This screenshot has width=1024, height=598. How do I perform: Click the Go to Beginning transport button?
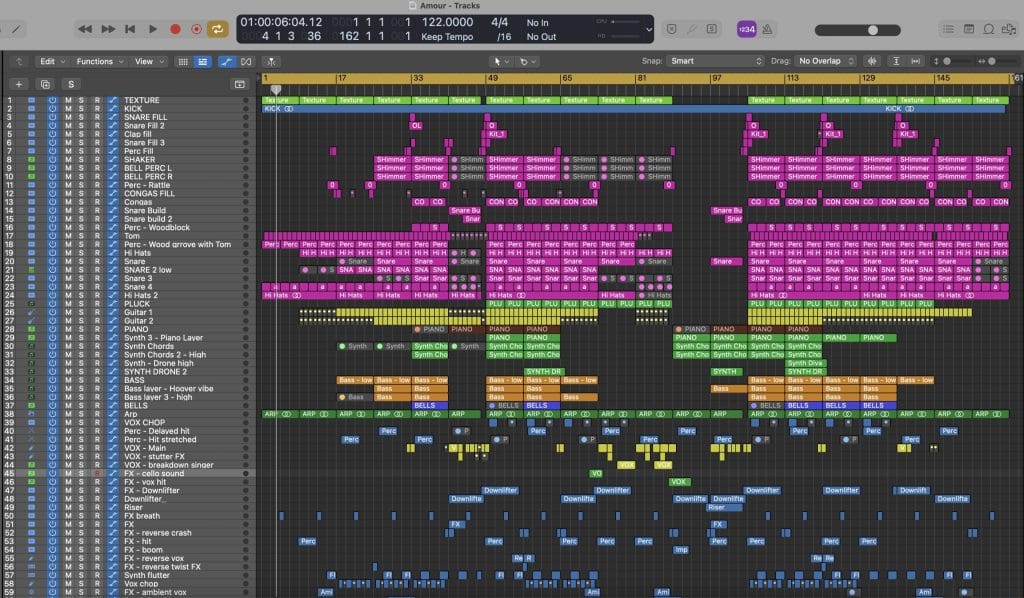[130, 29]
